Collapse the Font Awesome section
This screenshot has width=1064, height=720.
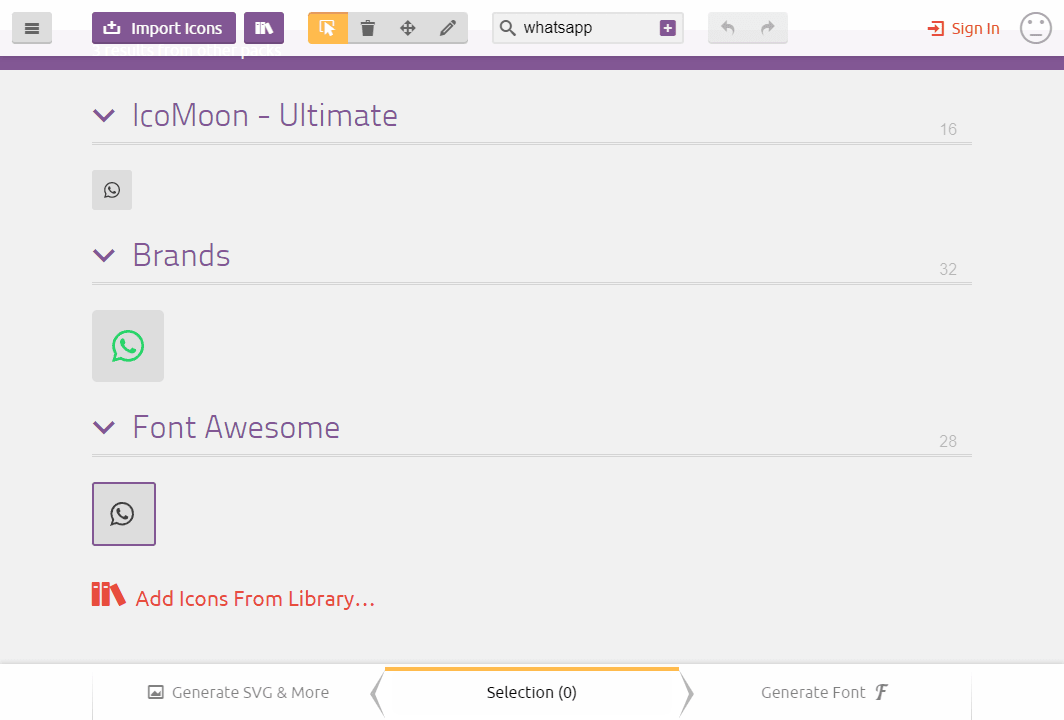click(104, 427)
